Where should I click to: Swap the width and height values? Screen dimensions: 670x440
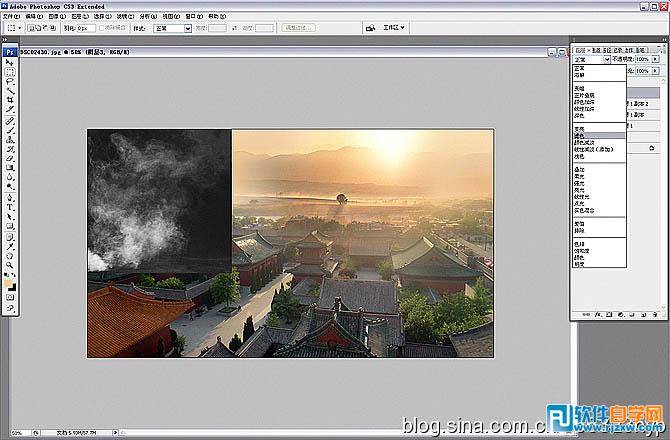point(234,28)
